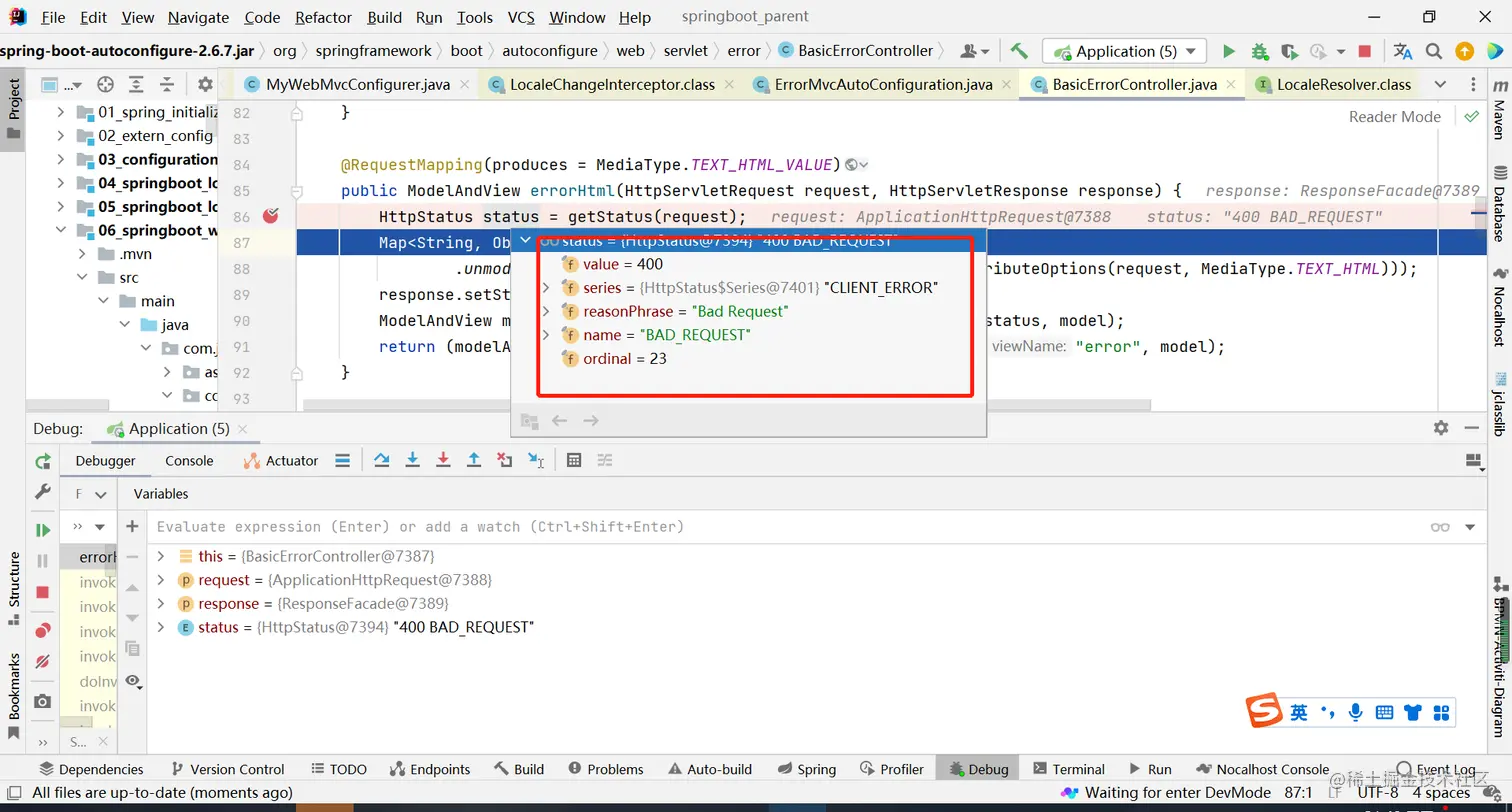Open the Problems tool window
1512x812 pixels.
(606, 768)
